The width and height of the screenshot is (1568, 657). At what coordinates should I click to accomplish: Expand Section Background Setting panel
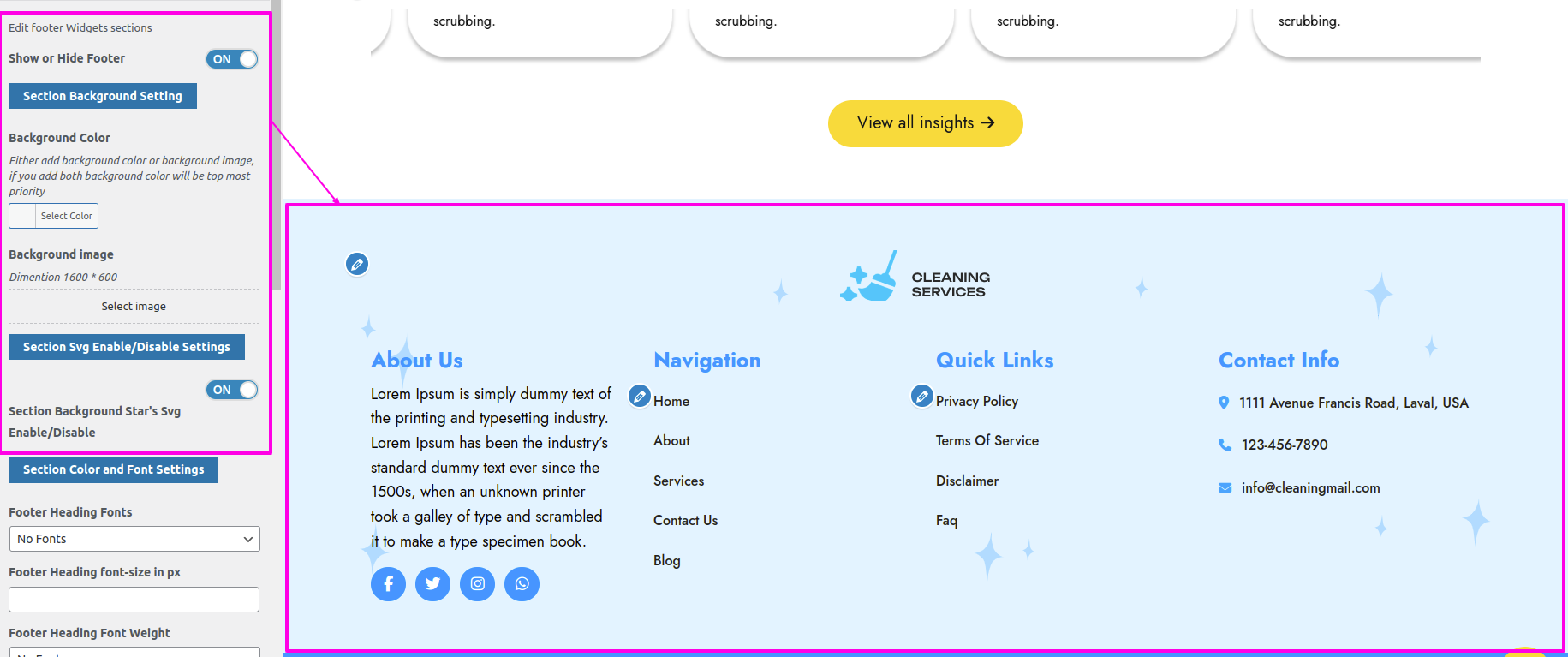103,96
